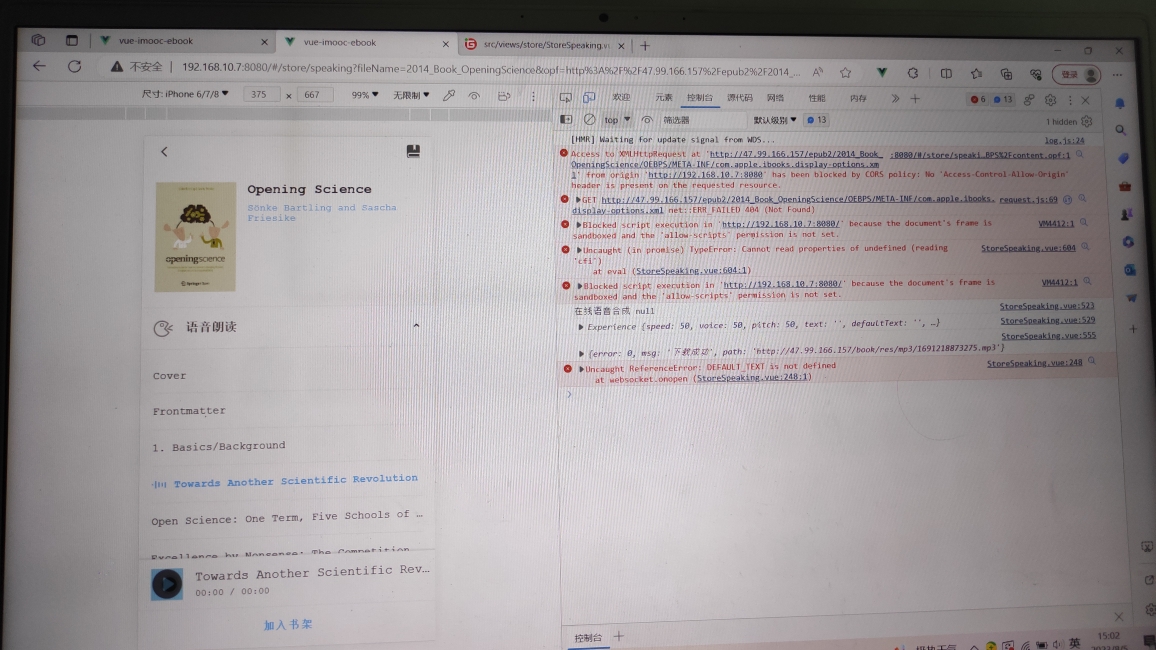The height and width of the screenshot is (650, 1156).
Task: Switch to the 内存 DevTools tab
Action: [x=858, y=98]
